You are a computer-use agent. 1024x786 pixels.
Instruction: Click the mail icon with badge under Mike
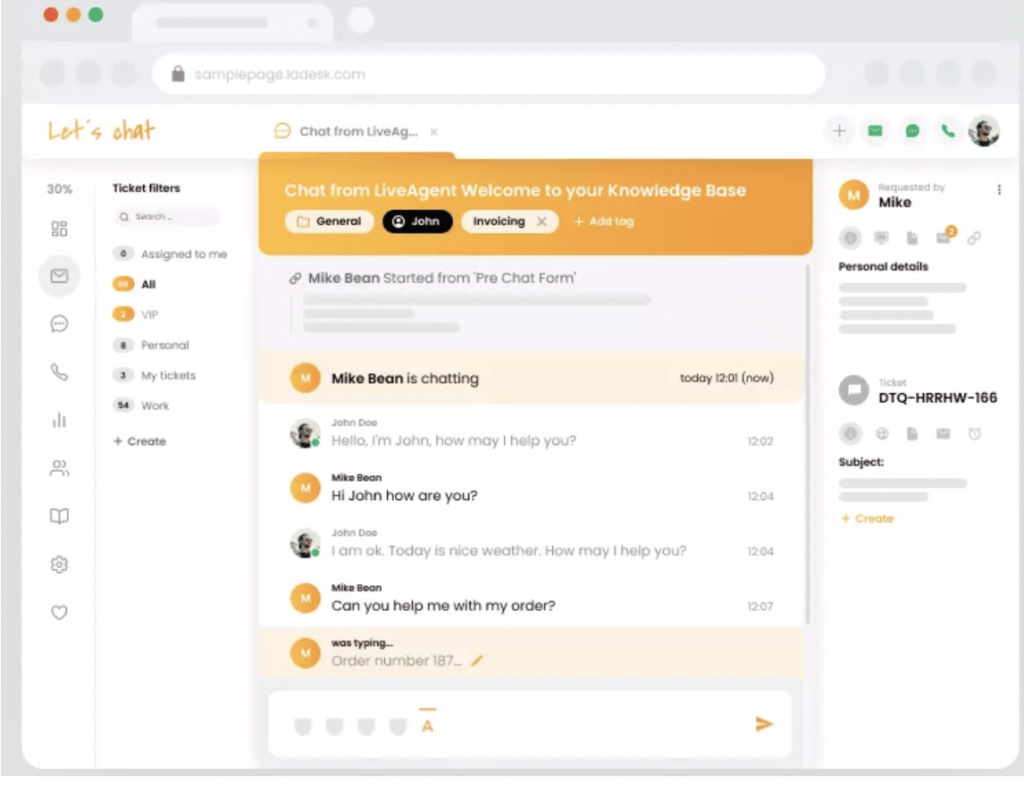click(x=945, y=236)
